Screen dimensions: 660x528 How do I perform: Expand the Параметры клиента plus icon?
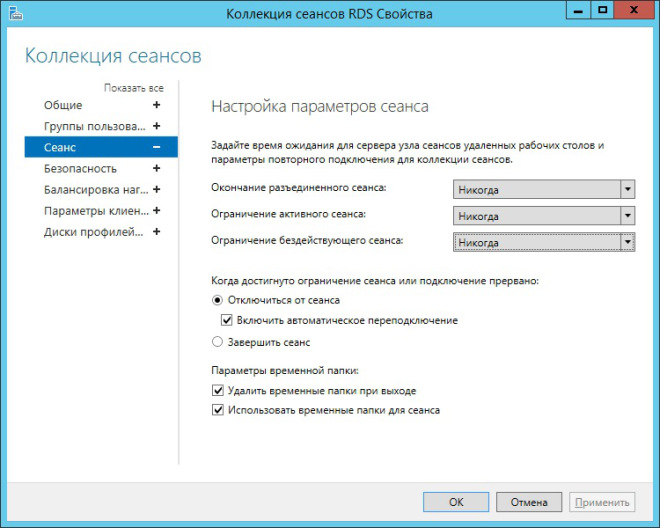[x=156, y=210]
